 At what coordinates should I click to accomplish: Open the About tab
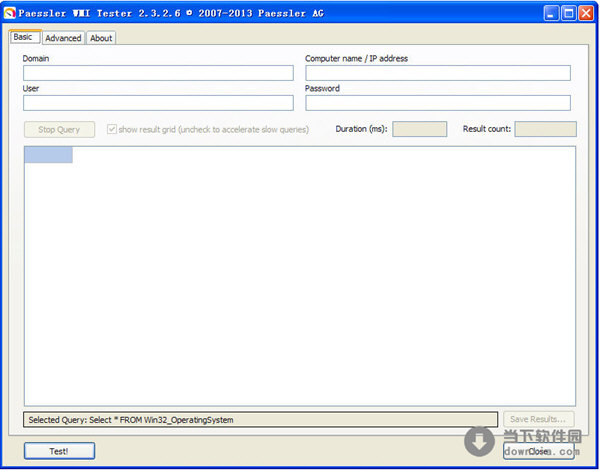tap(101, 38)
